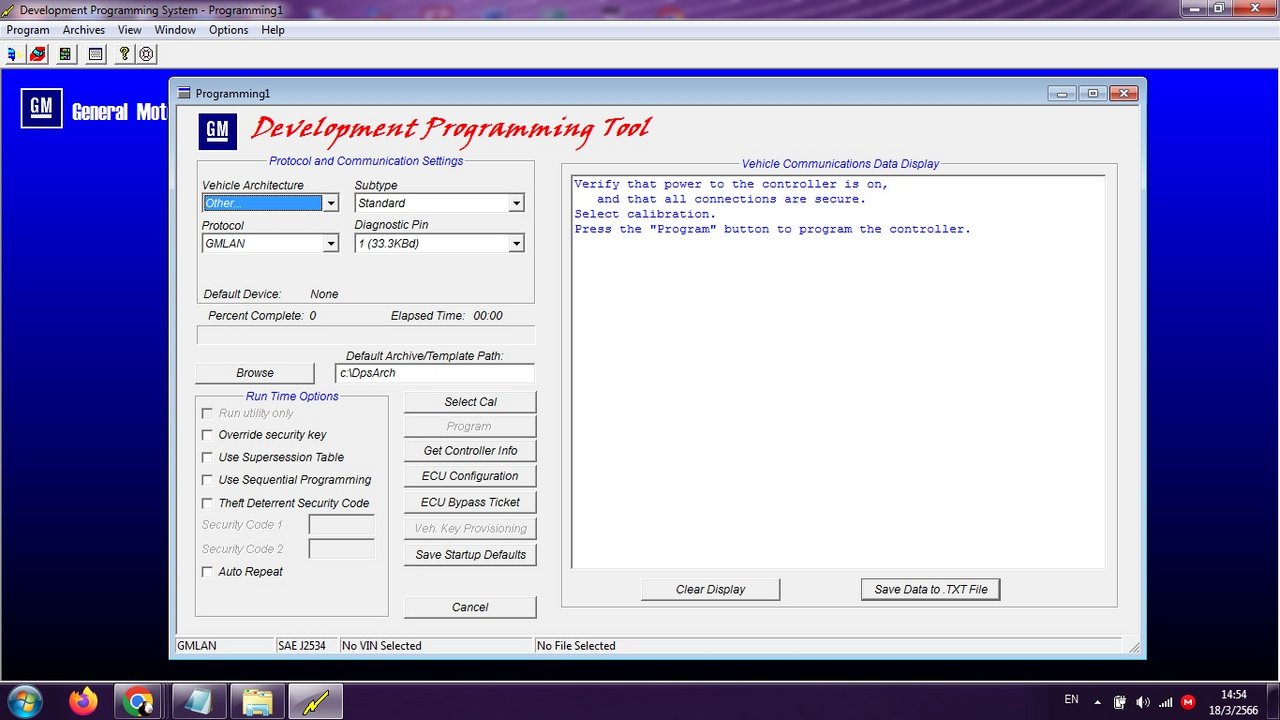Click the disabled Run utility only checkbox
Viewport: 1280px width, 720px height.
click(208, 413)
